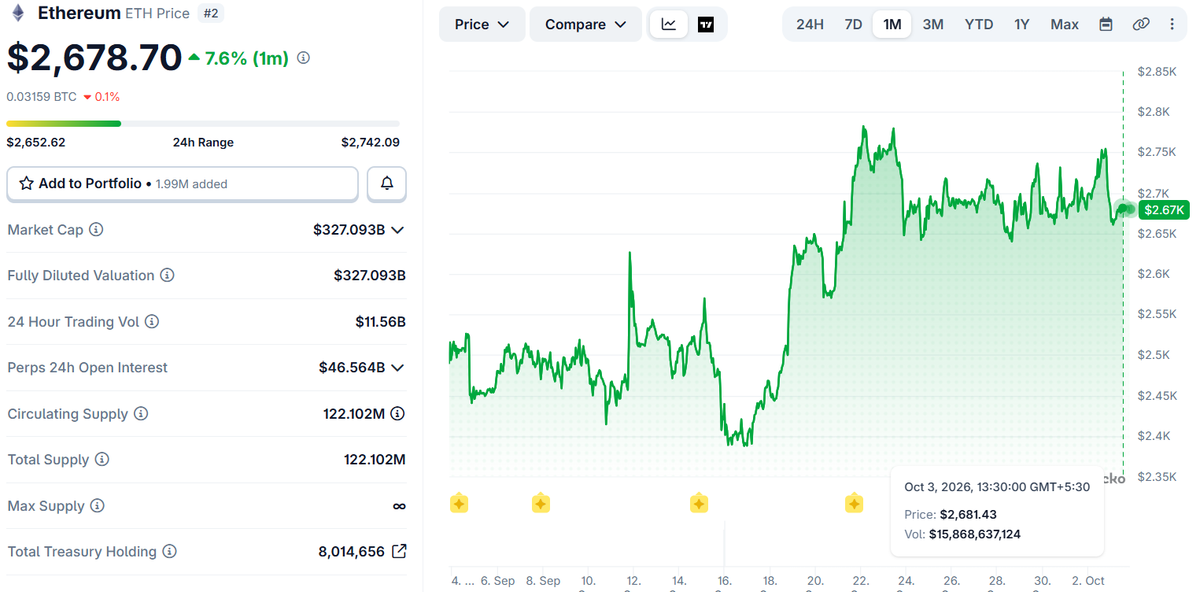Click news marker near 15 Sep
1200x592 pixels.
pyautogui.click(x=699, y=503)
